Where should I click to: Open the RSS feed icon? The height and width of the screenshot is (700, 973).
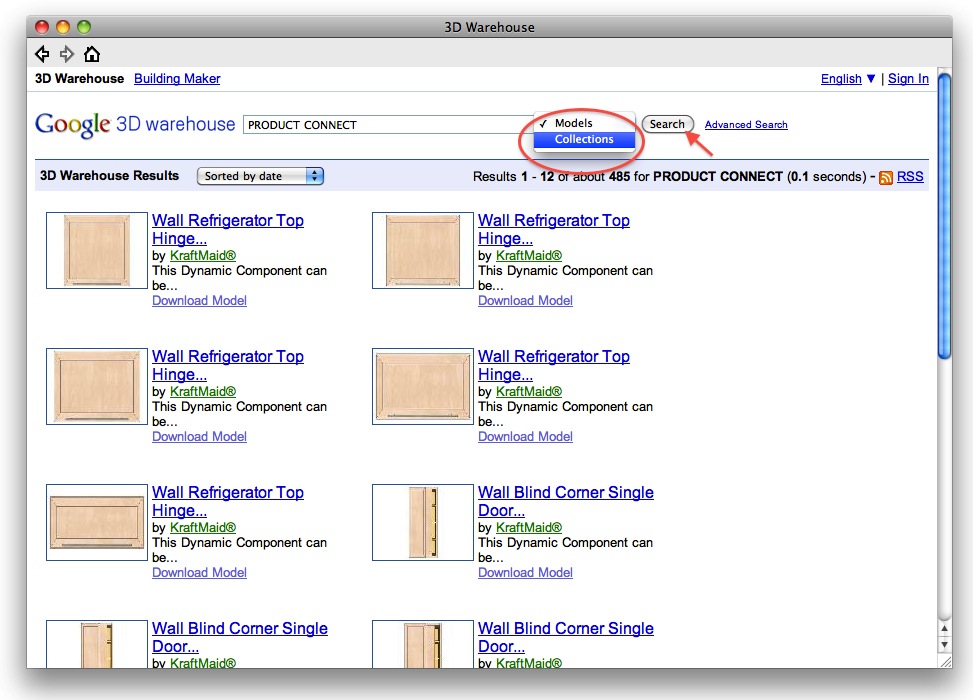pyautogui.click(x=886, y=177)
